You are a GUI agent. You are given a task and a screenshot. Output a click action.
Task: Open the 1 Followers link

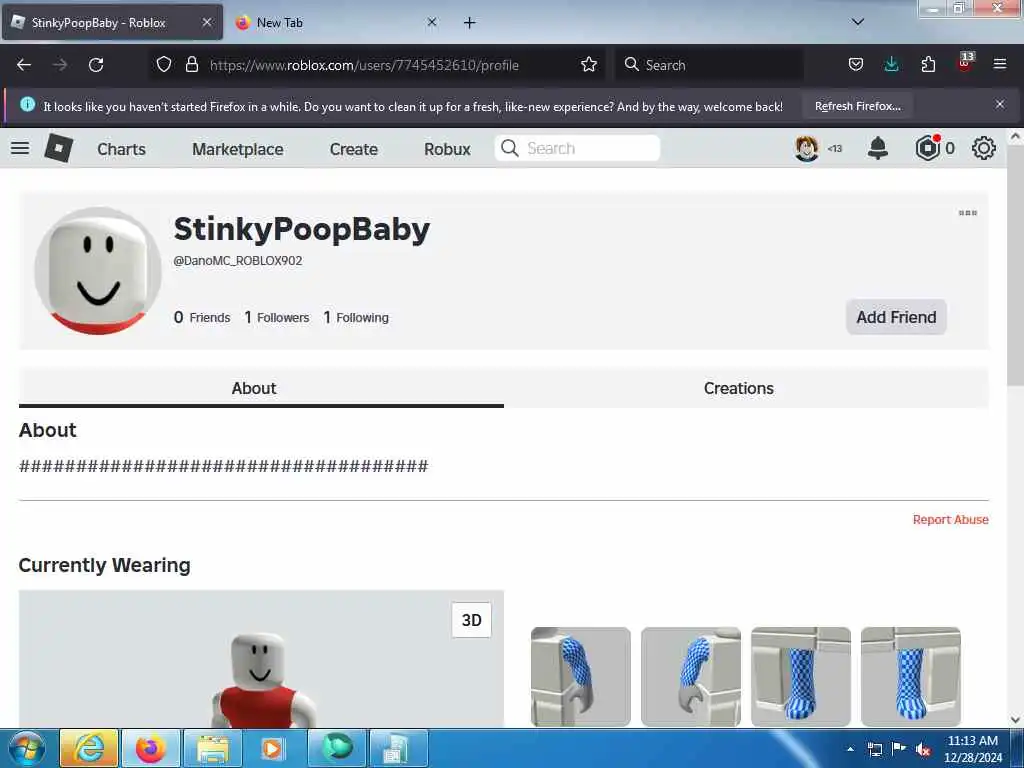click(277, 317)
